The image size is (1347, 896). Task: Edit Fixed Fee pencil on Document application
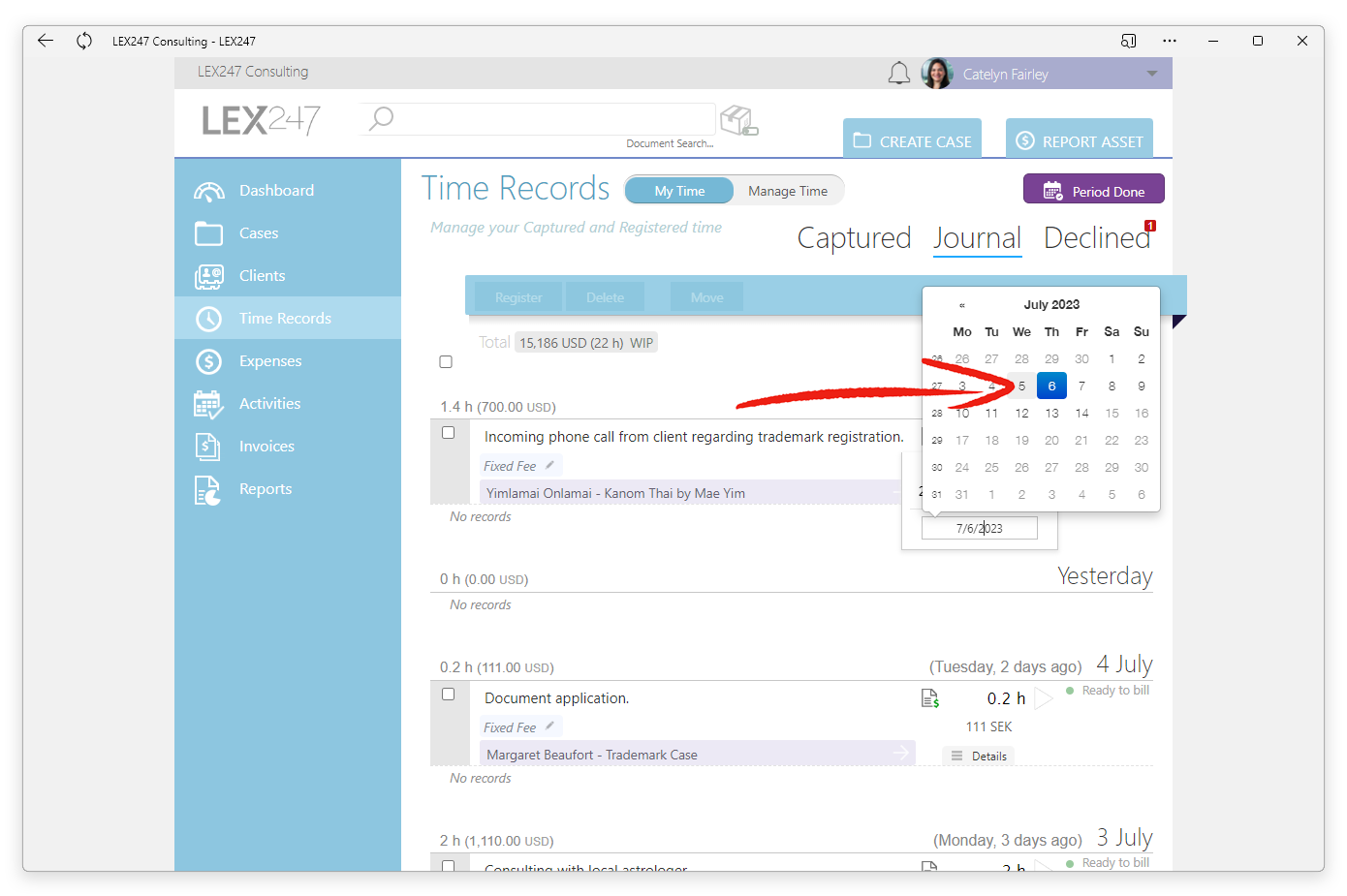coord(549,726)
